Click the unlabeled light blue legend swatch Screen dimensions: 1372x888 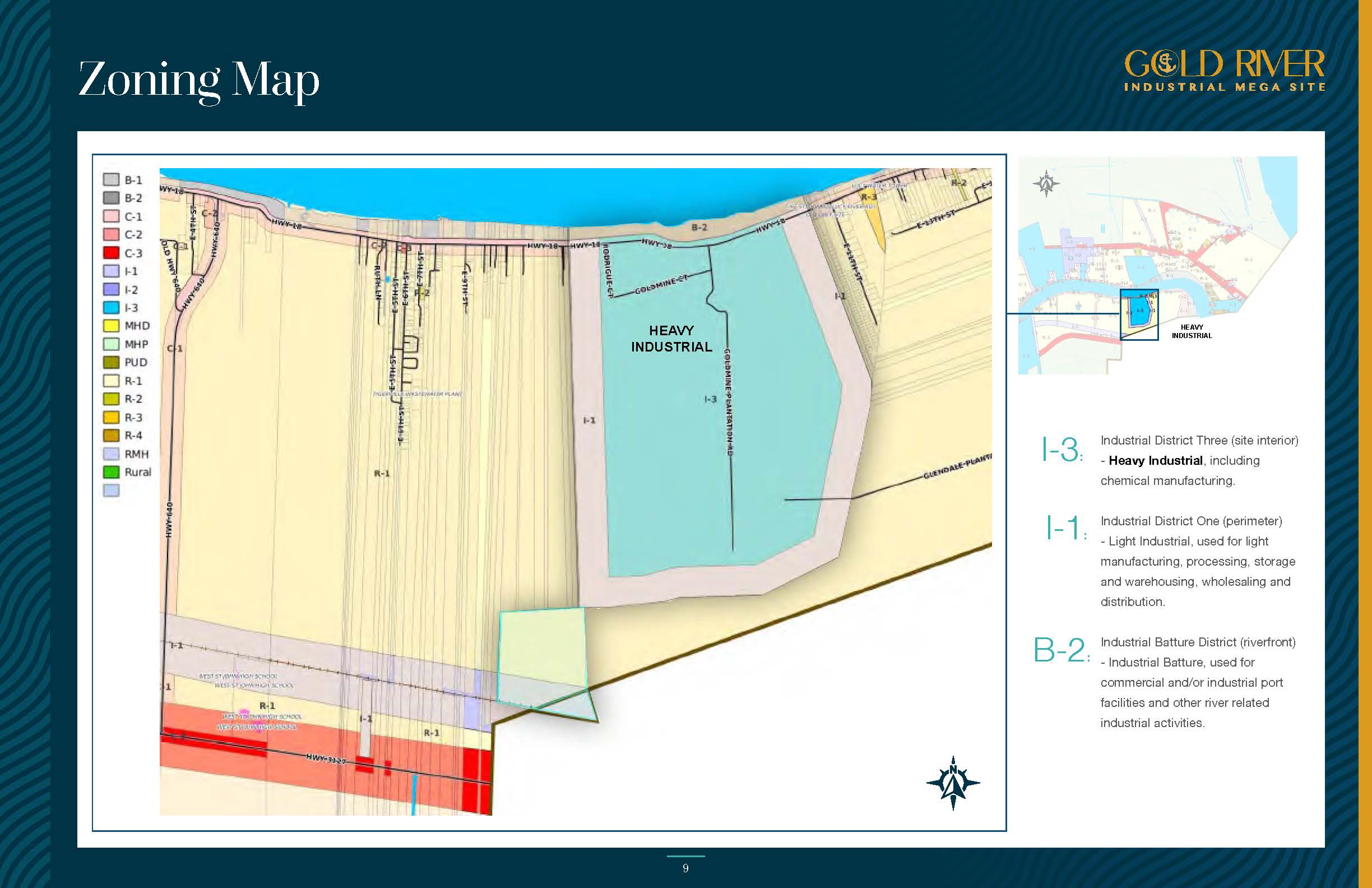(112, 490)
